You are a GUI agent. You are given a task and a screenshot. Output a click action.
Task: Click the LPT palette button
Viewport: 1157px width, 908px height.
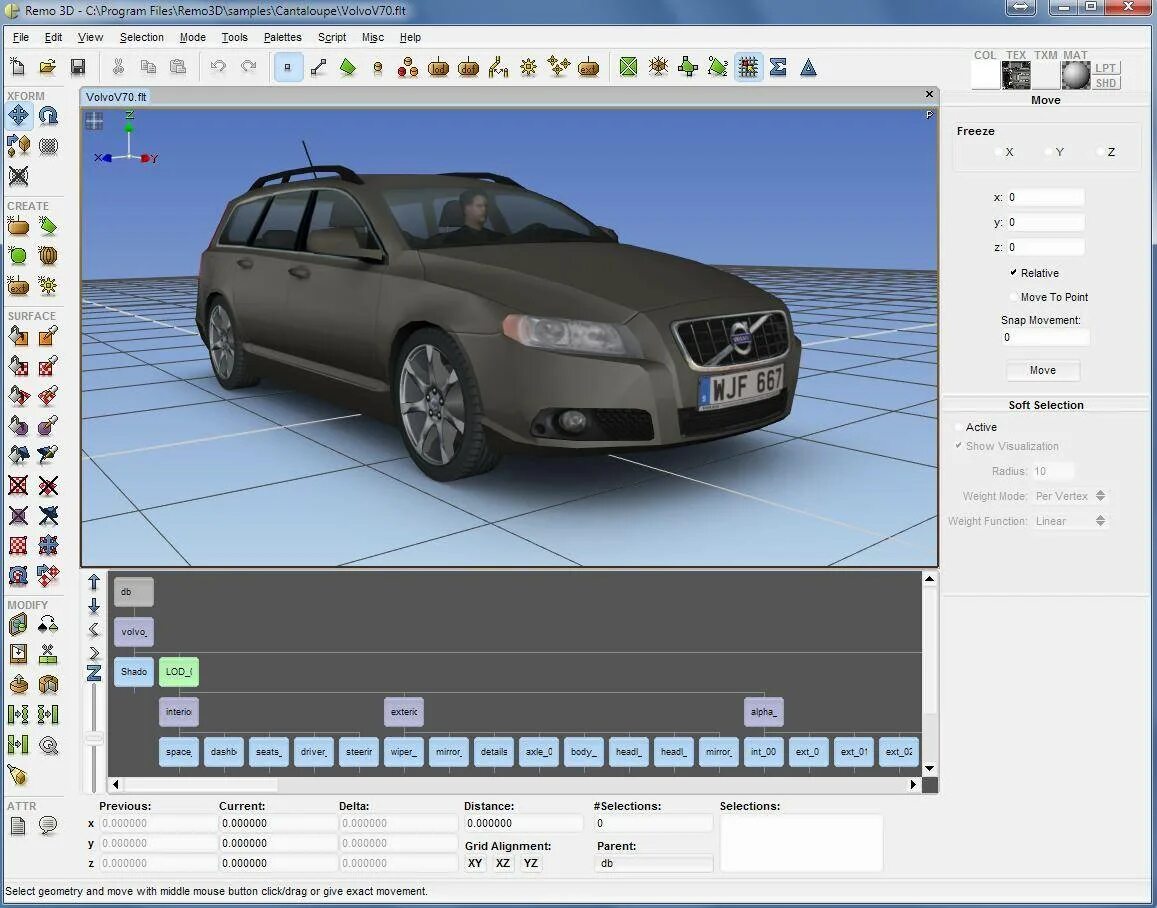(1105, 68)
